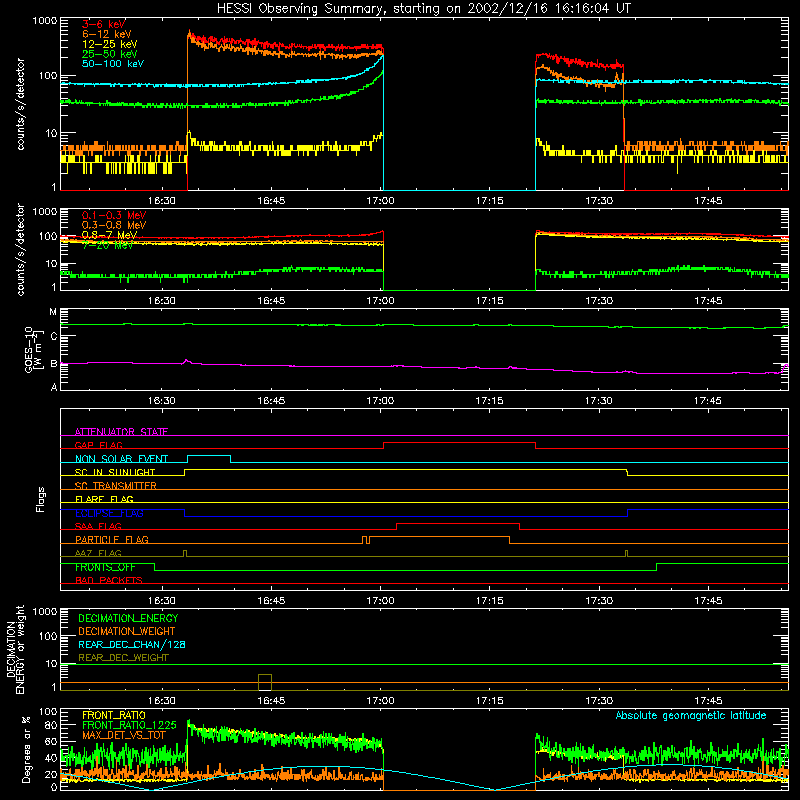Click the REAR_DEC_WEIGHT legend label
The image size is (800, 800).
(x=123, y=658)
